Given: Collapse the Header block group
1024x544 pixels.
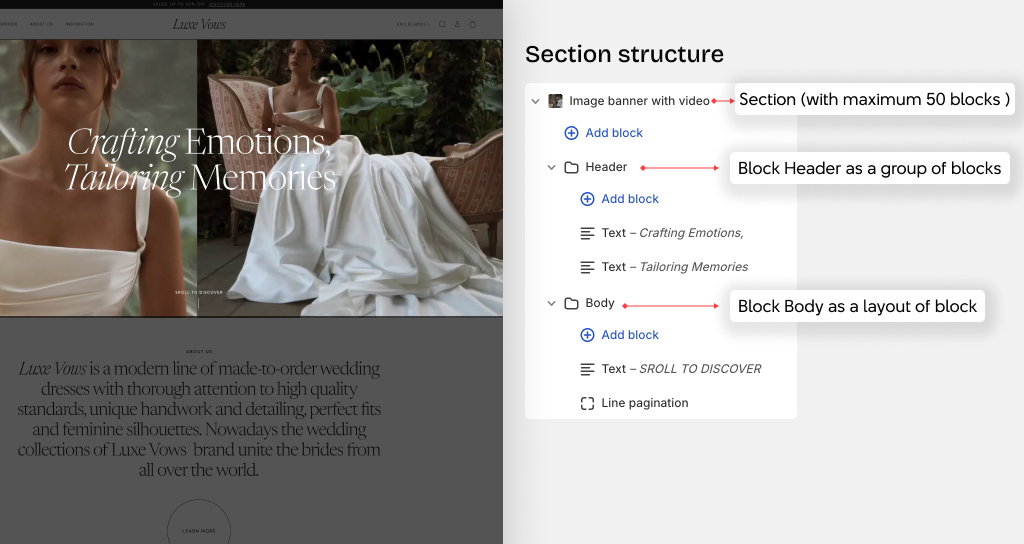Looking at the screenshot, I should click(x=552, y=167).
